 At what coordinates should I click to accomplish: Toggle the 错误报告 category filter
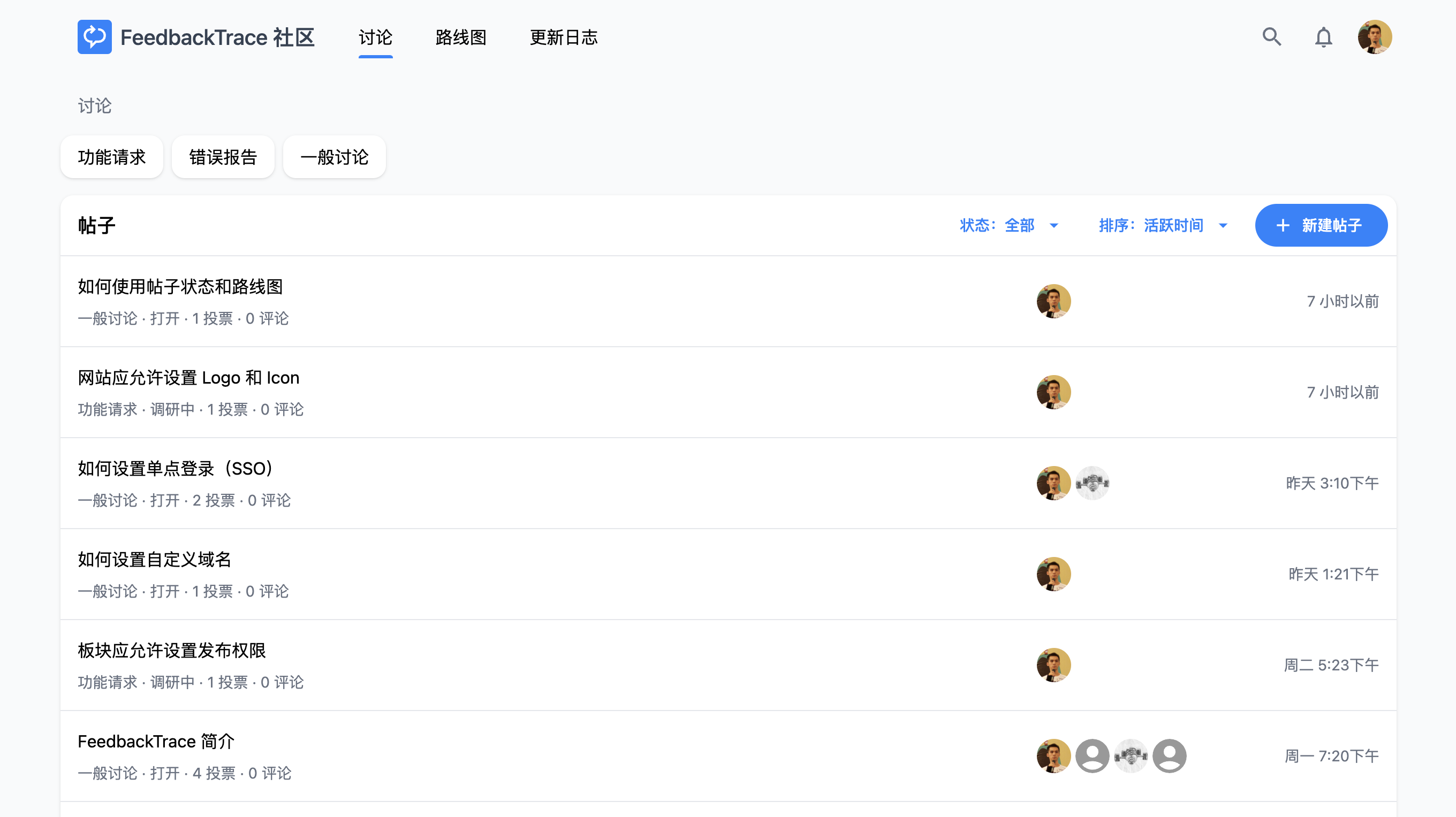pos(223,157)
